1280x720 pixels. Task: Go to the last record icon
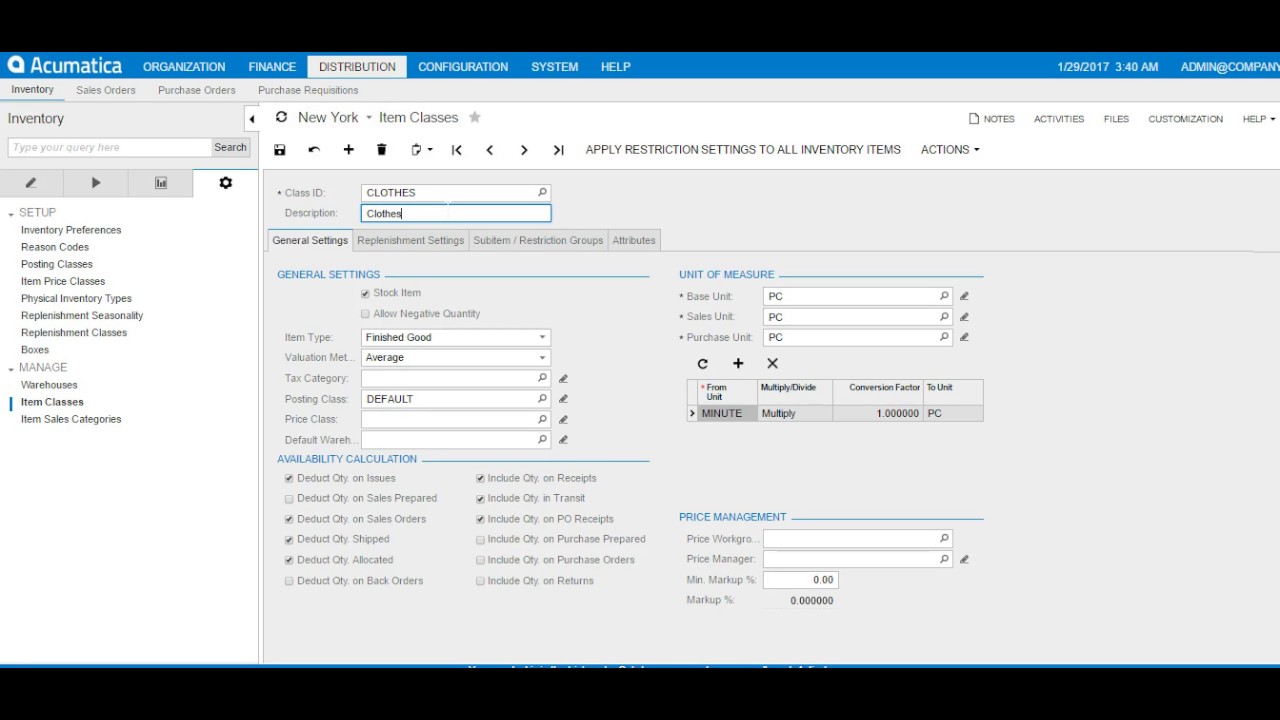558,150
